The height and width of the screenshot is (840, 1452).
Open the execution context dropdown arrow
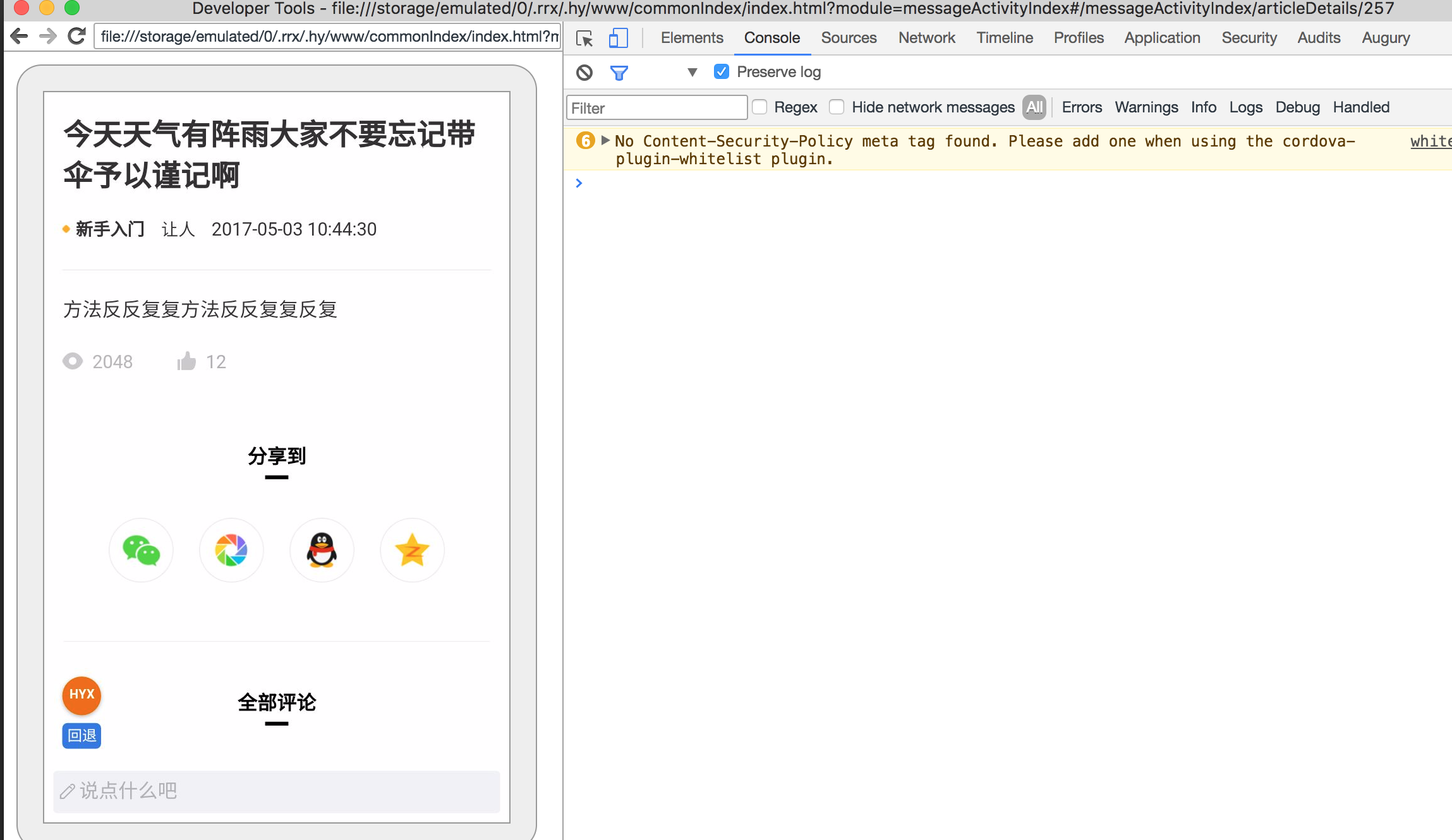tap(693, 73)
